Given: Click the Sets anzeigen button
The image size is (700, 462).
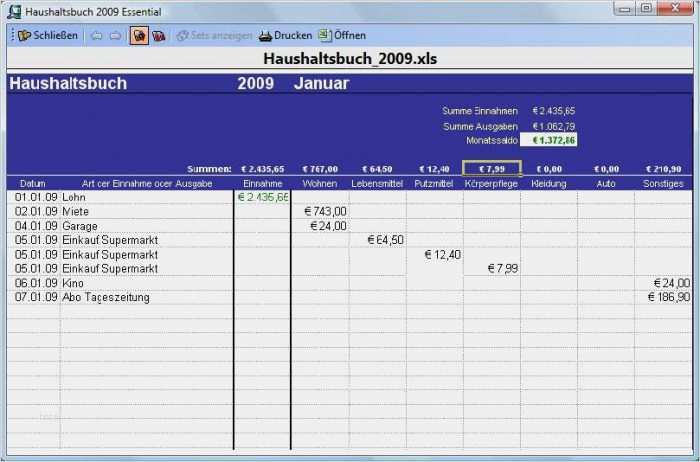Looking at the screenshot, I should (x=214, y=36).
